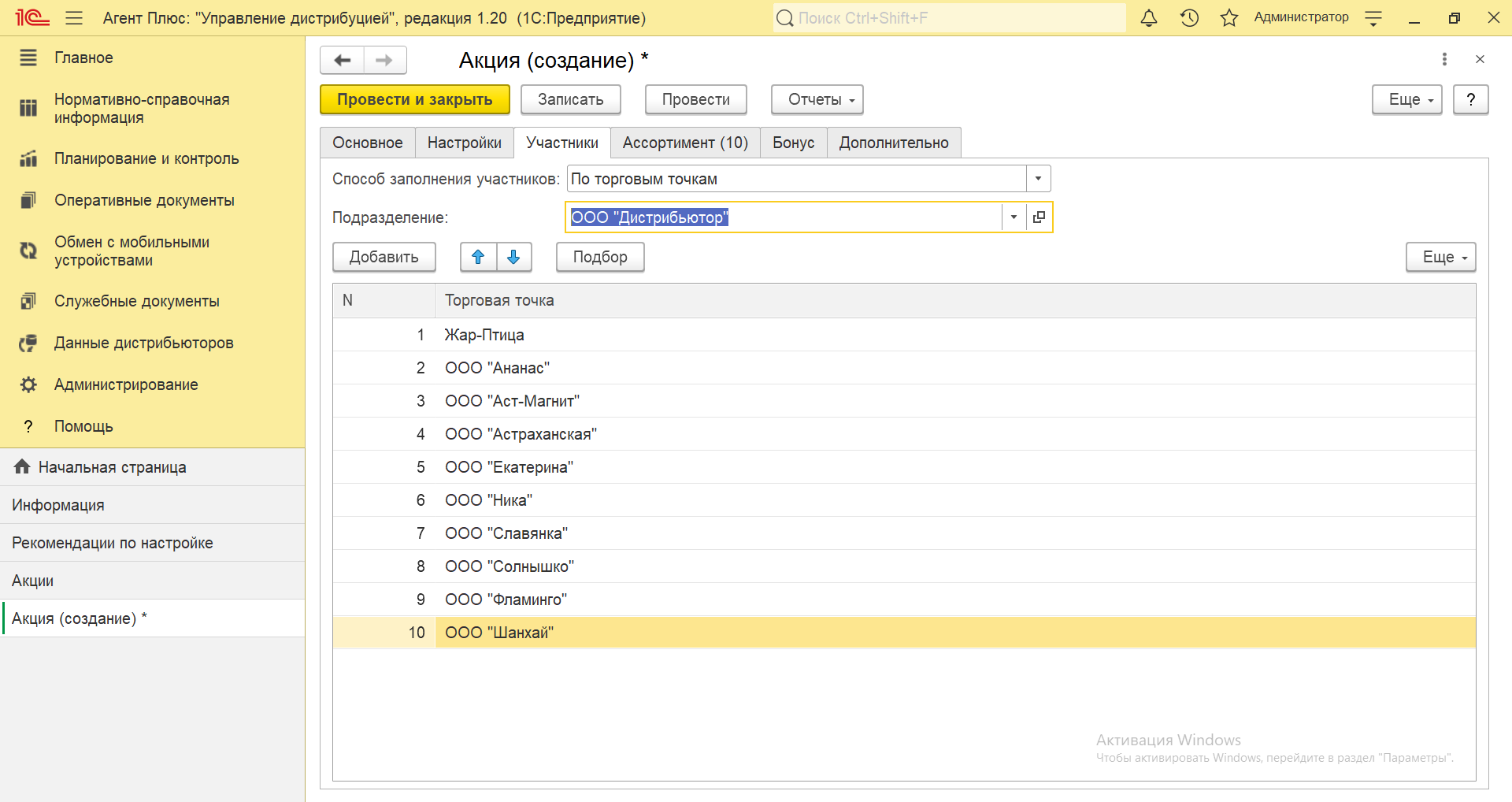The image size is (1512, 802).
Task: Select row ООО "Аст-Магнит"
Action: tap(904, 401)
